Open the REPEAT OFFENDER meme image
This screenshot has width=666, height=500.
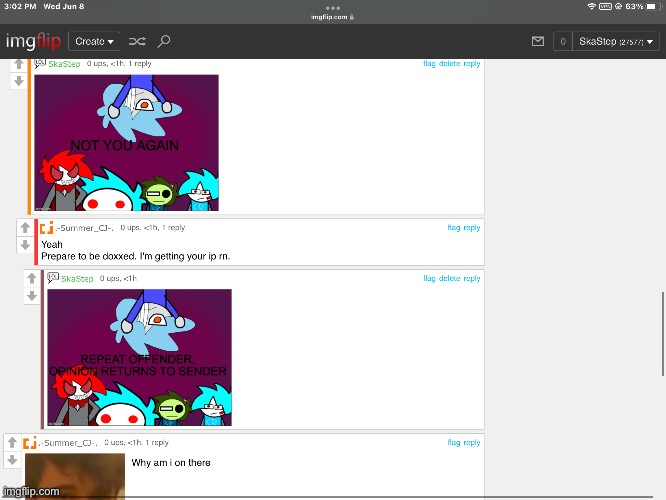(139, 357)
